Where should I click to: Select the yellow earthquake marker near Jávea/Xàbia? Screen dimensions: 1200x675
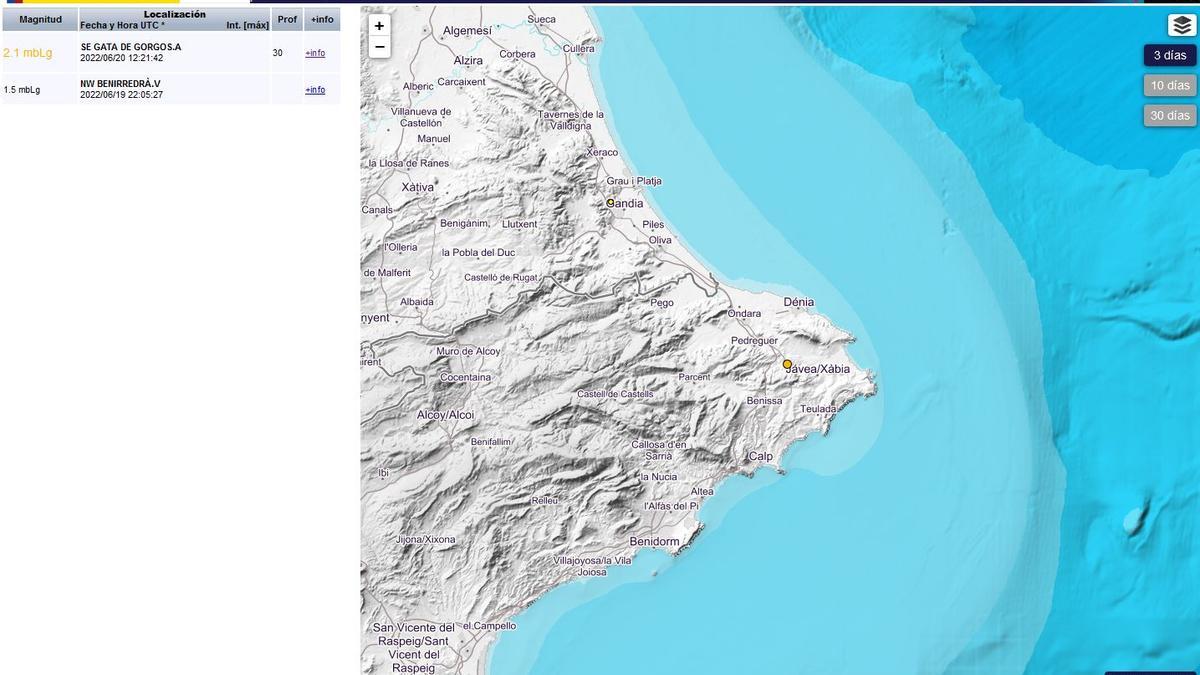click(x=787, y=365)
